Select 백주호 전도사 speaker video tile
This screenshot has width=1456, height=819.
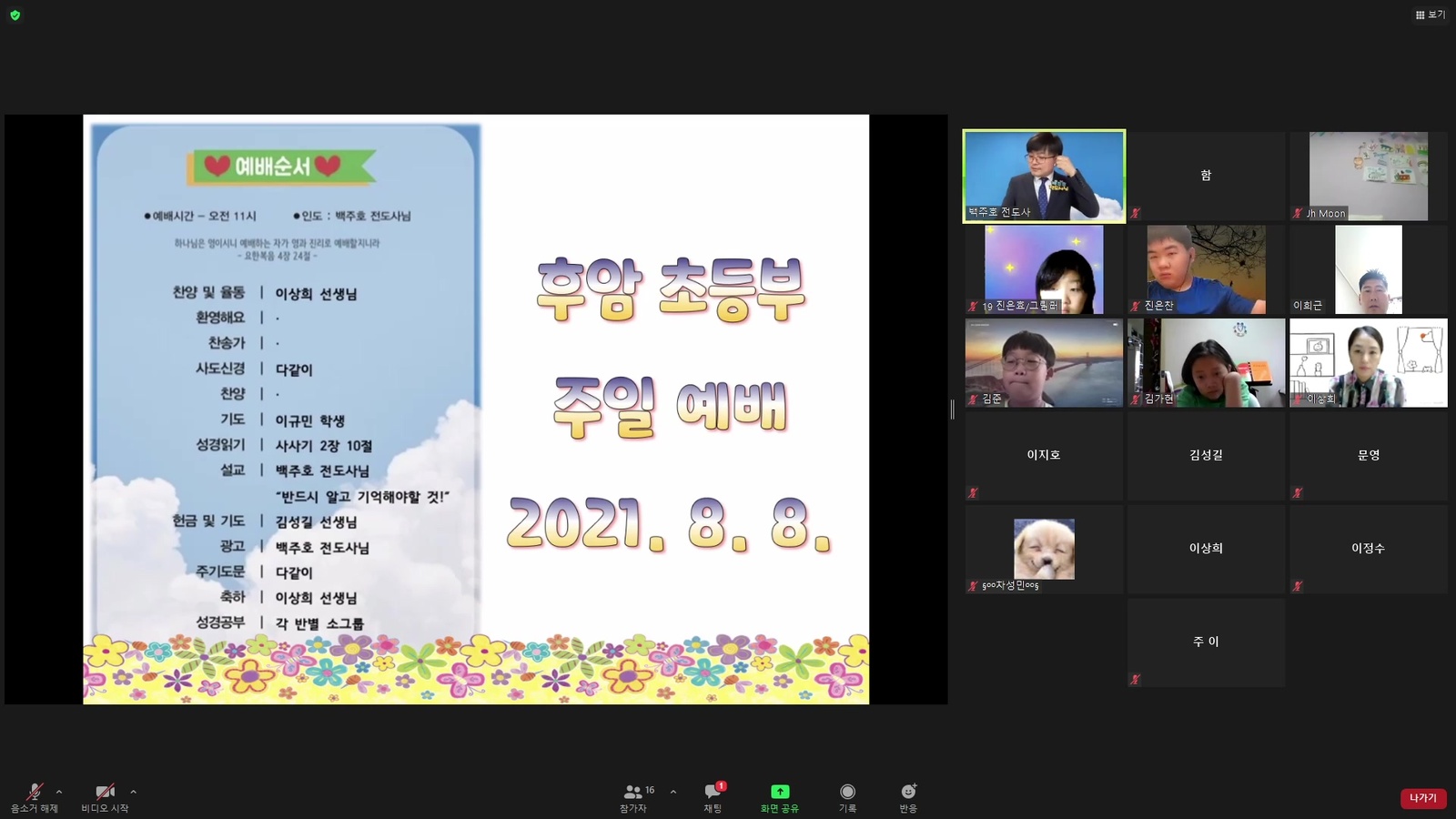point(1044,176)
